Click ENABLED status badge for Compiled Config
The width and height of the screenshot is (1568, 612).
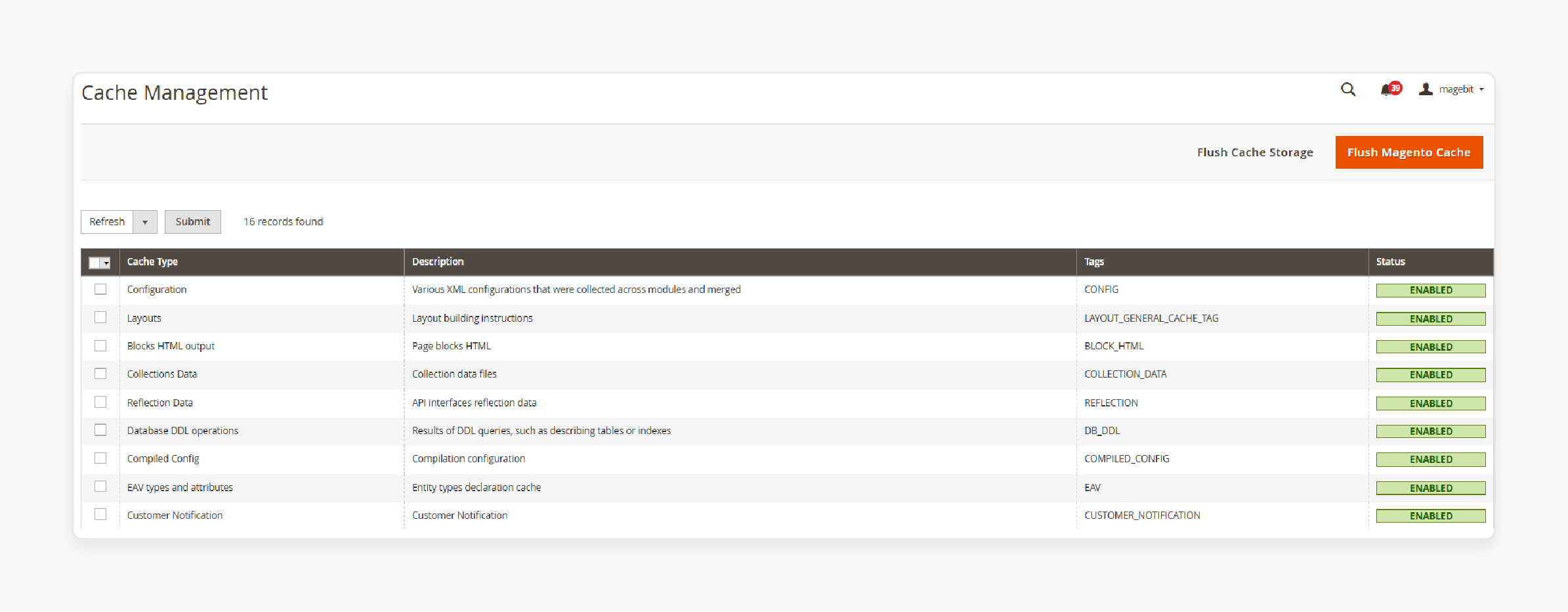(1431, 460)
